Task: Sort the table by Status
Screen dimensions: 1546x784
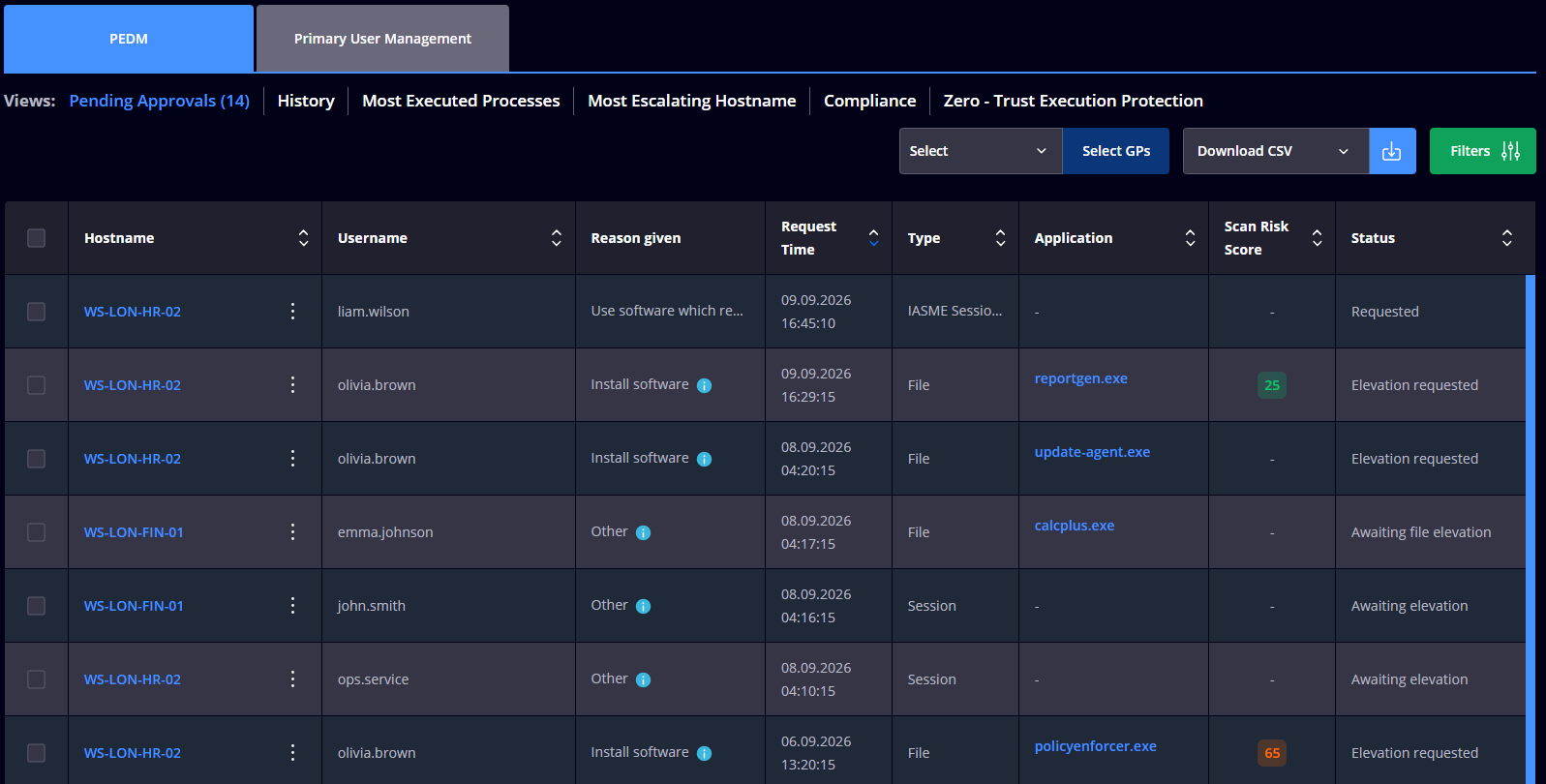Action: pos(1506,238)
